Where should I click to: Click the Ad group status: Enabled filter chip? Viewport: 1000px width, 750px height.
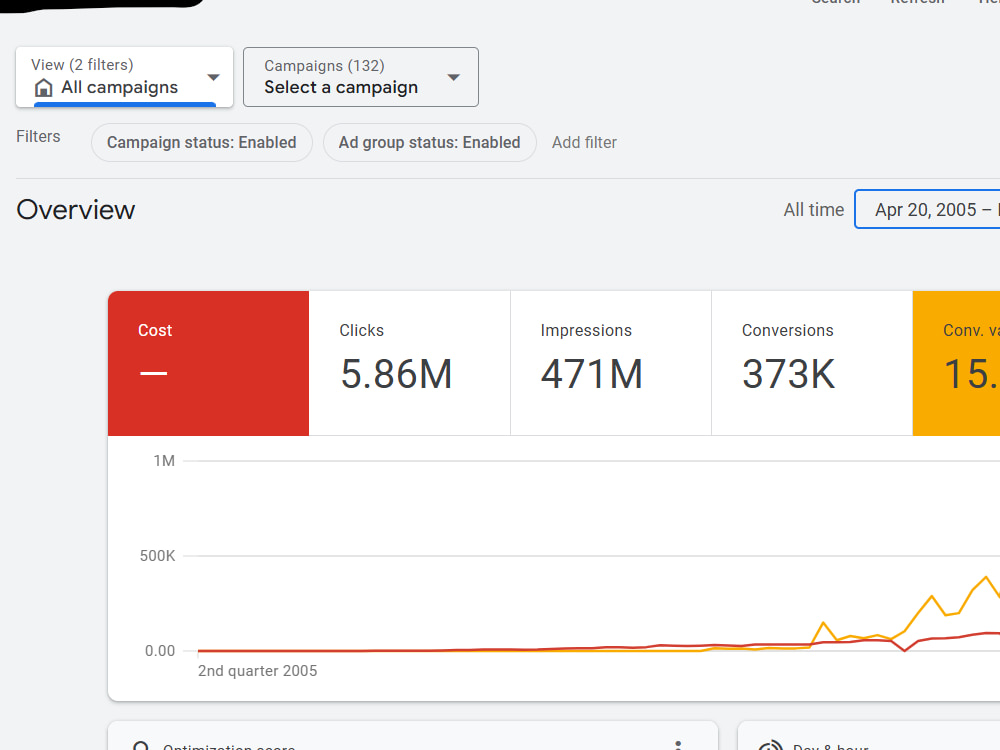[x=429, y=142]
